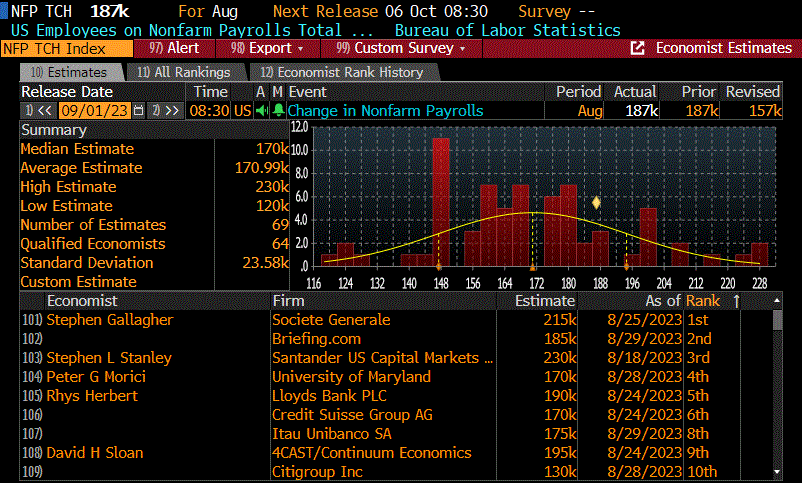The height and width of the screenshot is (483, 802).
Task: Click the Rank sort up-arrow
Action: (736, 301)
